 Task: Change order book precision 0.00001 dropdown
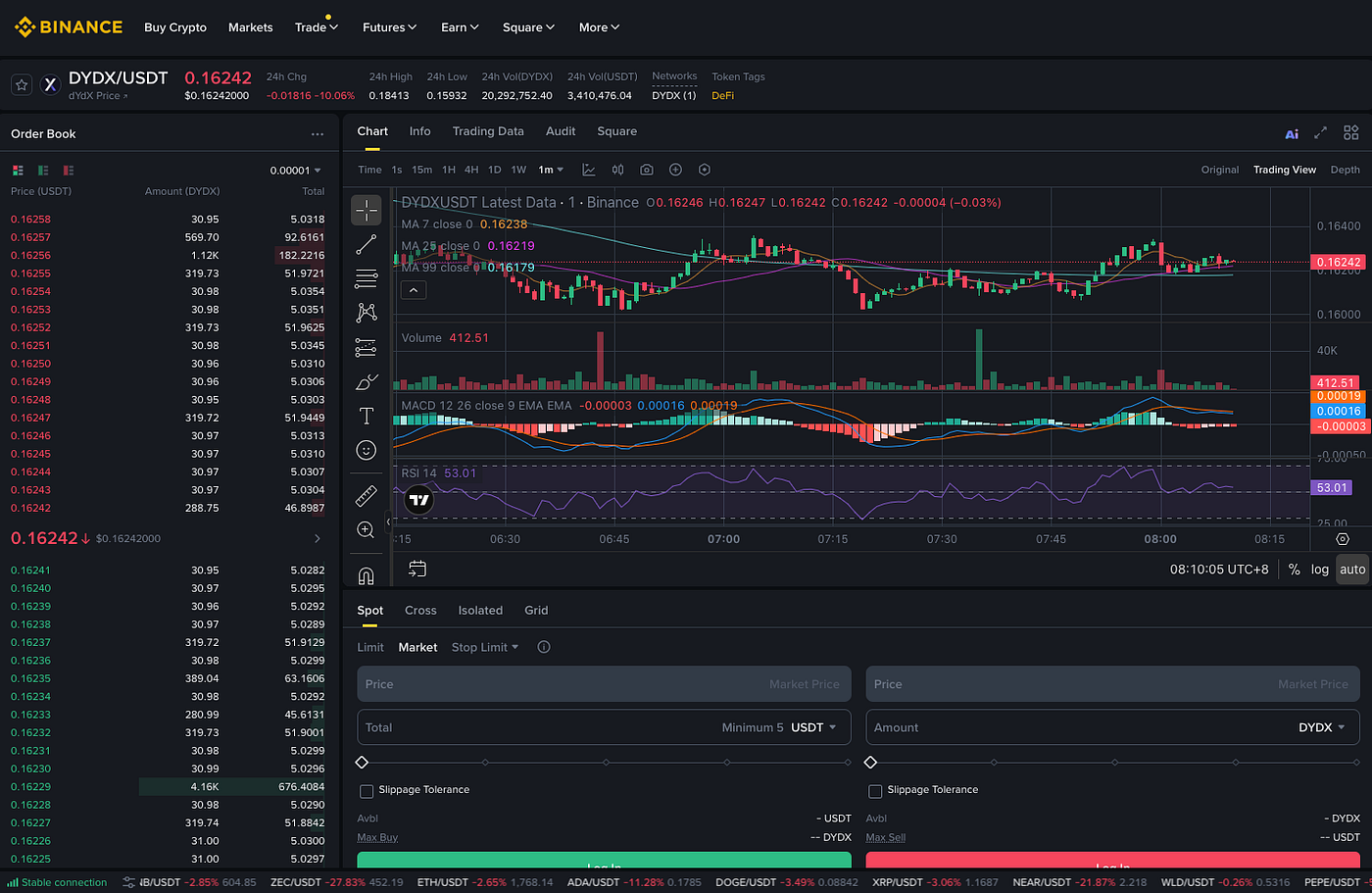click(296, 171)
